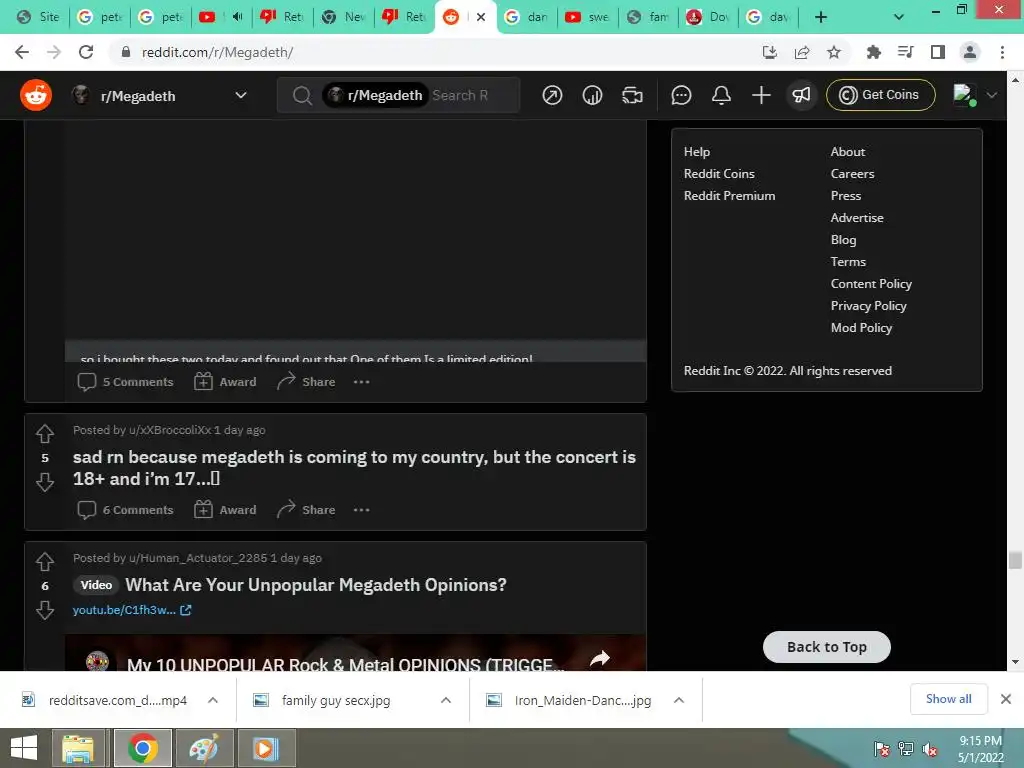Click the Reddit logo home icon

click(x=36, y=95)
